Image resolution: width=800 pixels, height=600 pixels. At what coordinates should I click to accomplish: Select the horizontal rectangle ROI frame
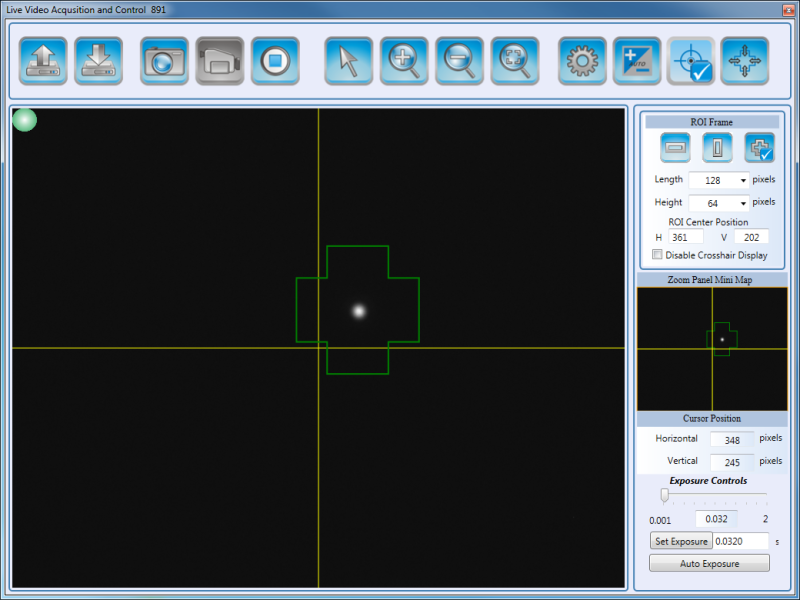(x=675, y=148)
